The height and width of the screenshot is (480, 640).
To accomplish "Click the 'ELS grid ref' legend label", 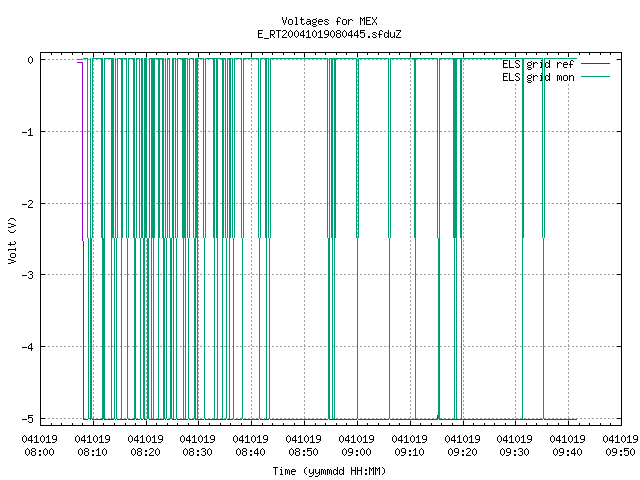I will coord(538,64).
